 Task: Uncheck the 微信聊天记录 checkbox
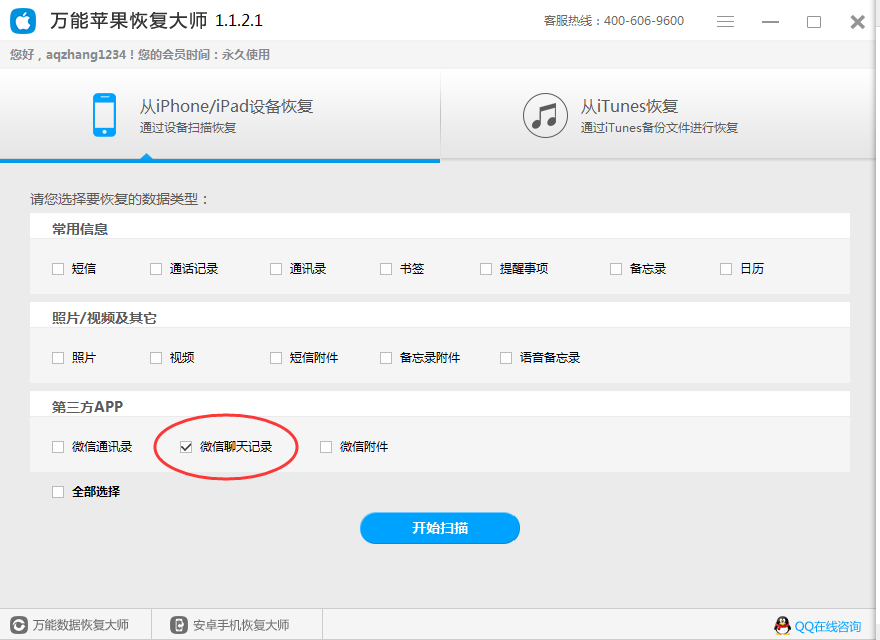coord(186,447)
